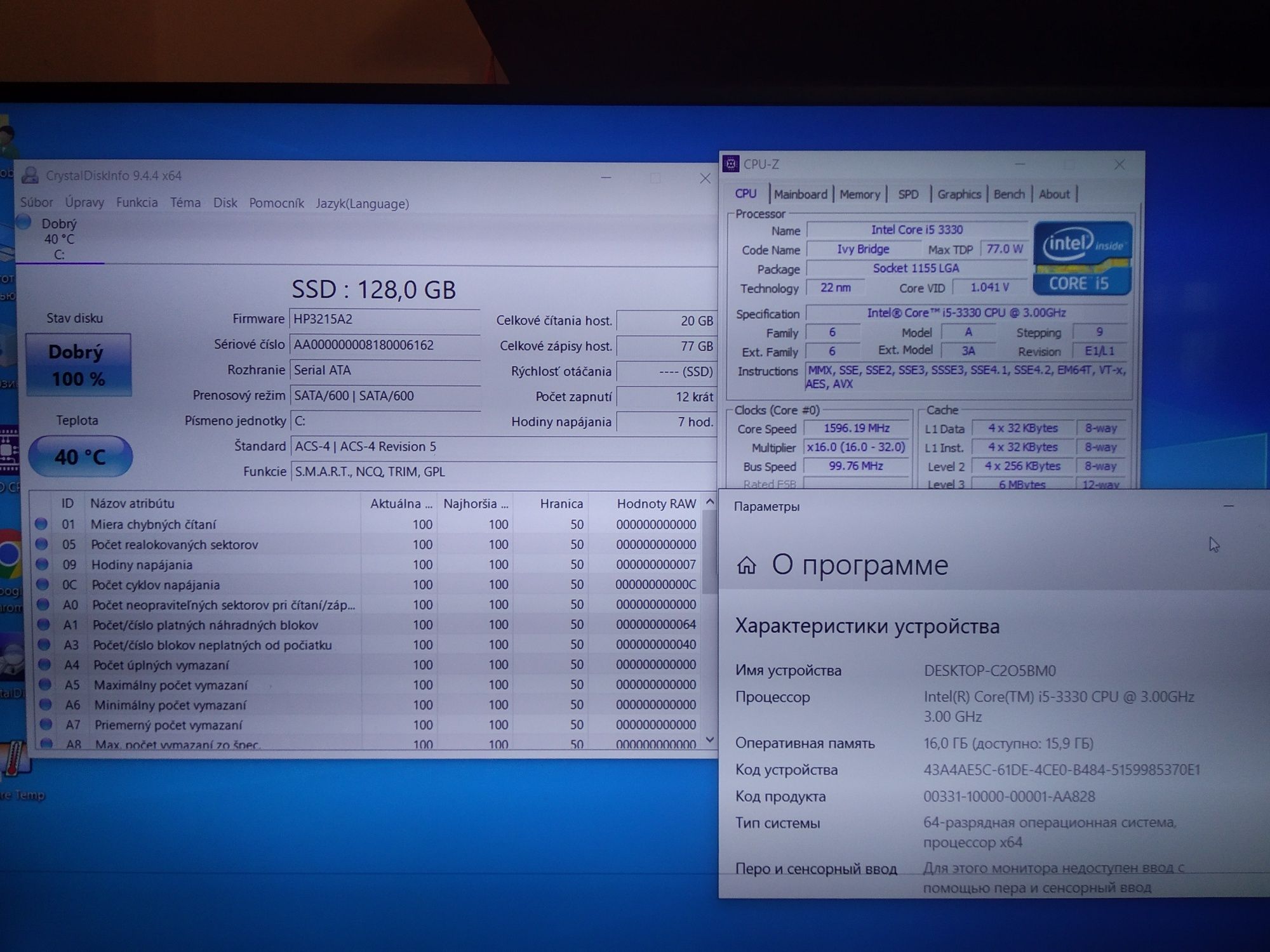This screenshot has width=1270, height=952.
Task: Switch to the Bench tab in CPU-Z
Action: click(1009, 194)
